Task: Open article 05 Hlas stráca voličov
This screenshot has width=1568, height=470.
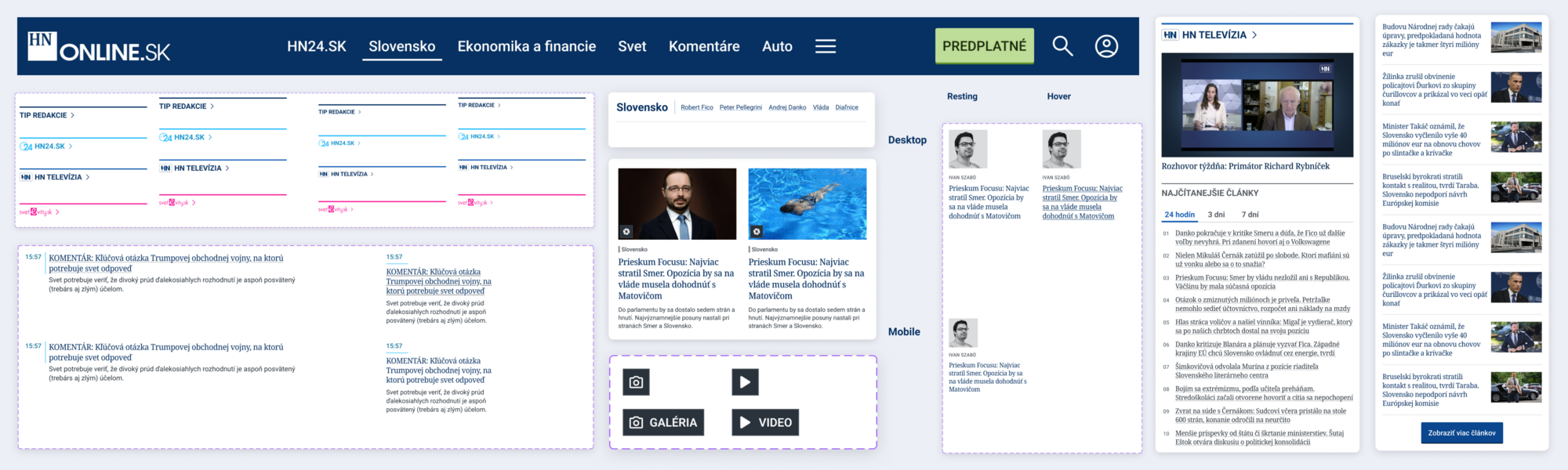Action: 1263,327
